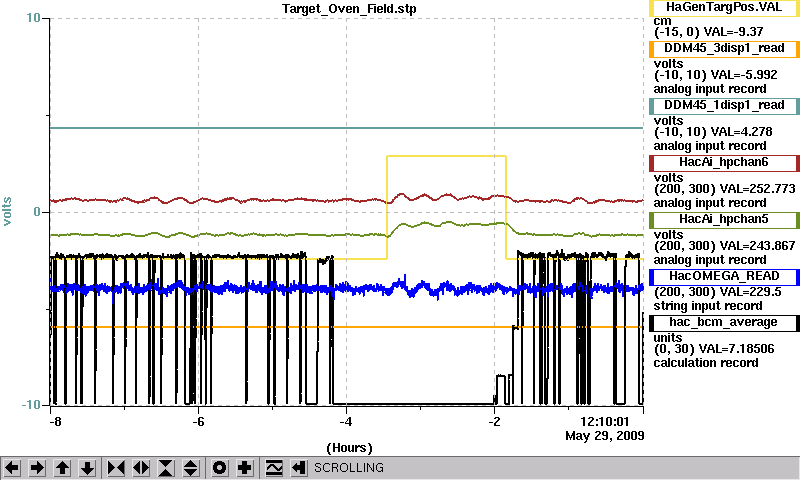
Task: Click the VAL=4.278 readout text
Action: coord(742,132)
